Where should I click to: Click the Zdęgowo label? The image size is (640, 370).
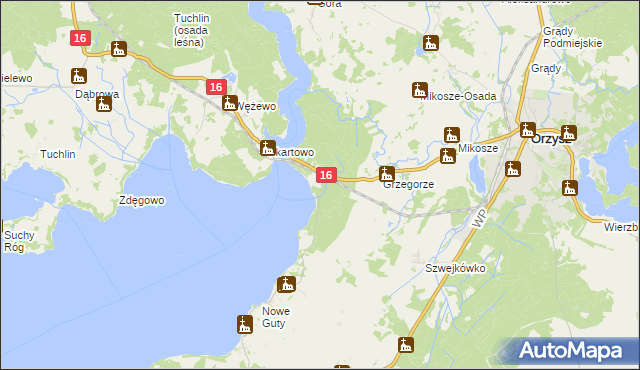142,201
